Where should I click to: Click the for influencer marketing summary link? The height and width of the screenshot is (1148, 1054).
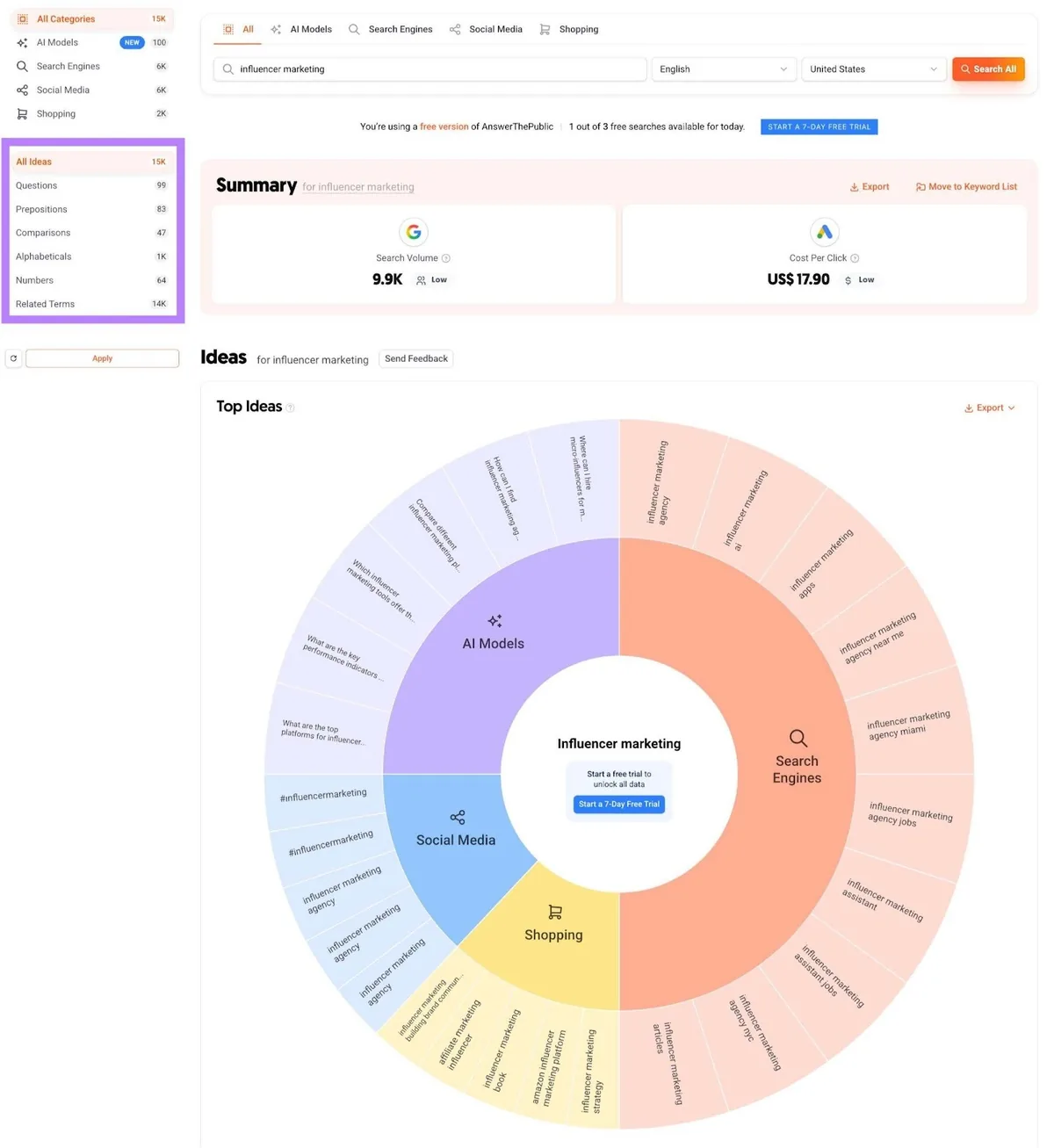(358, 187)
